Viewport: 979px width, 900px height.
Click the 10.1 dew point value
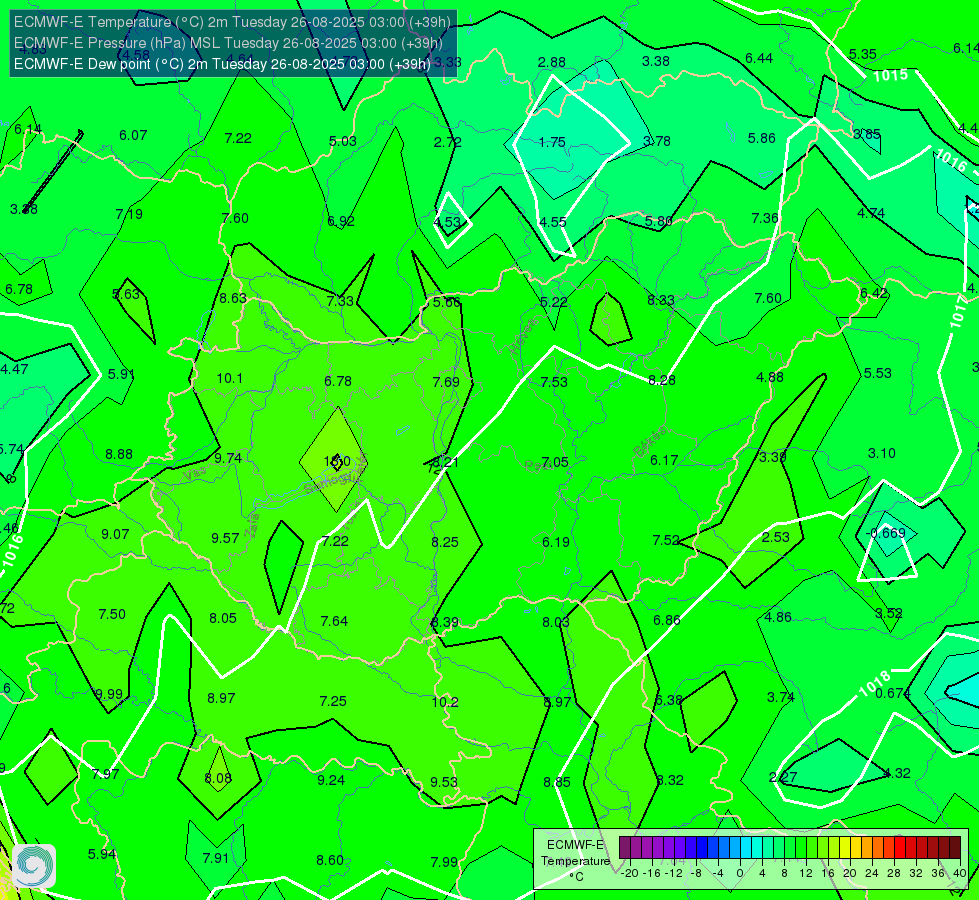(x=230, y=378)
